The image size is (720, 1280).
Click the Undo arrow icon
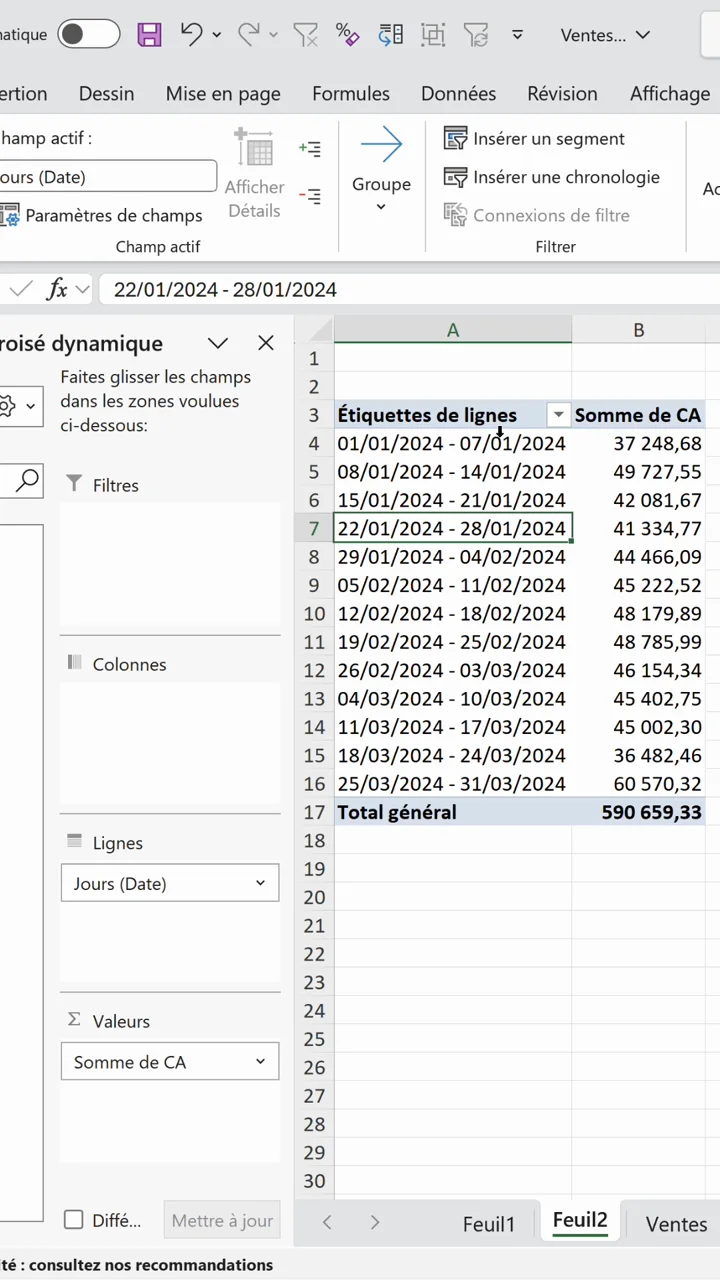pos(192,34)
